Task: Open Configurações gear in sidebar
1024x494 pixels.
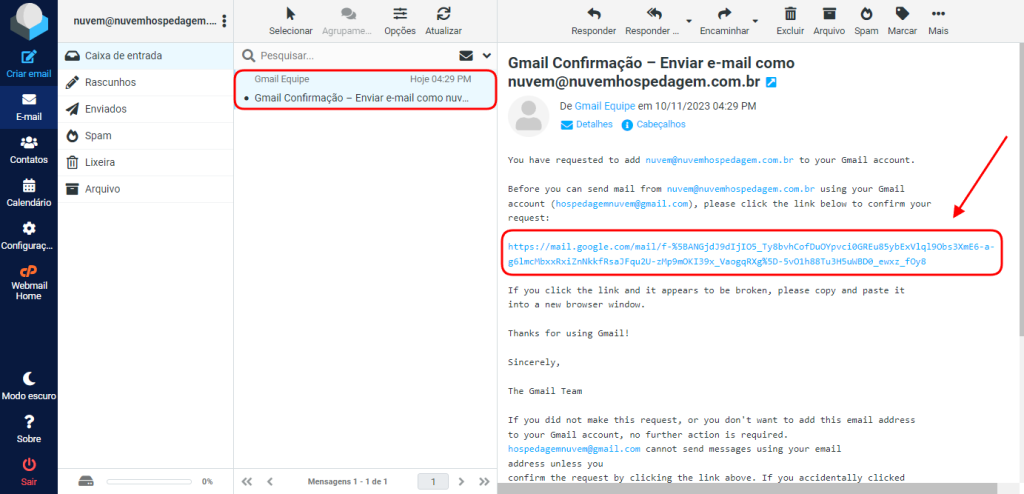Action: click(29, 236)
